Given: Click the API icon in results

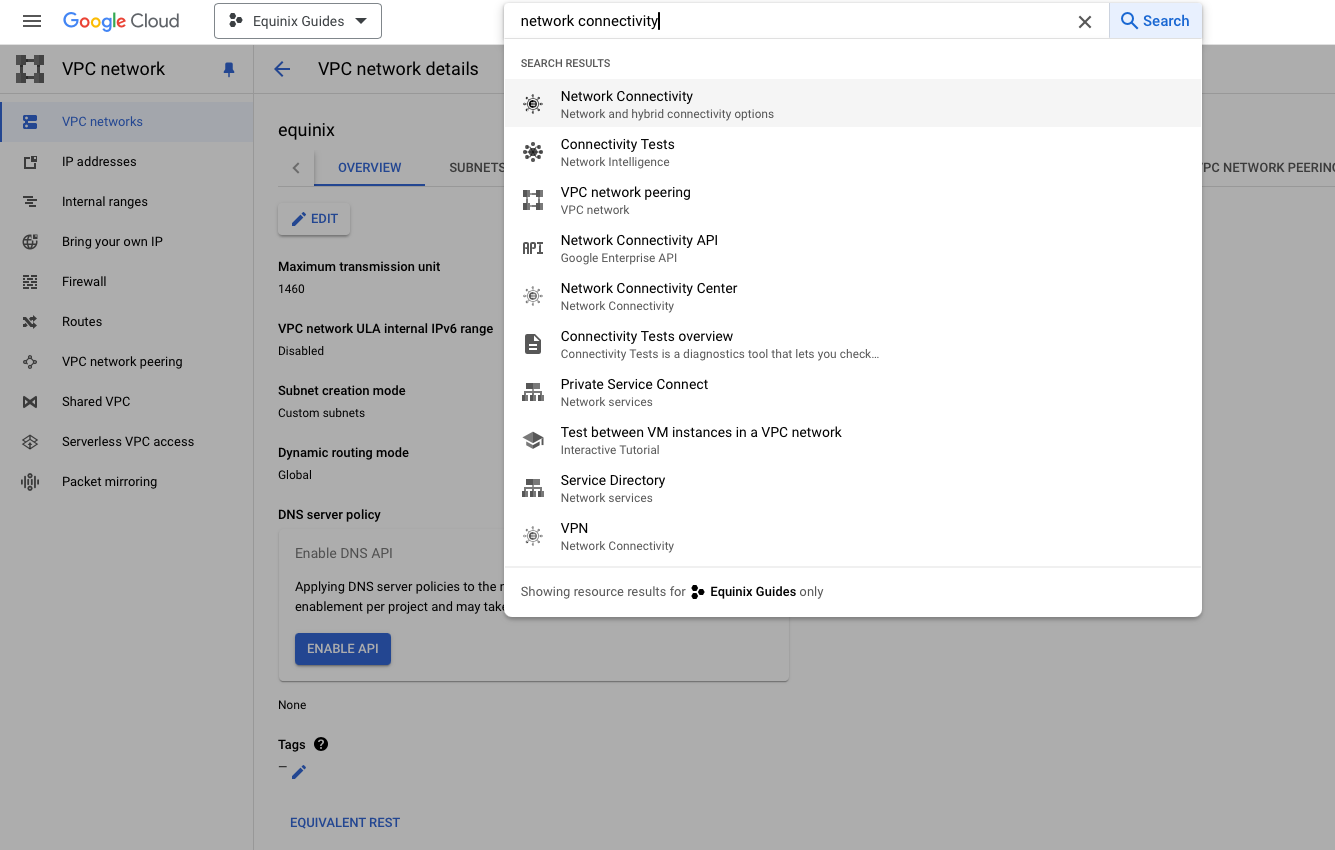Looking at the screenshot, I should coord(533,248).
